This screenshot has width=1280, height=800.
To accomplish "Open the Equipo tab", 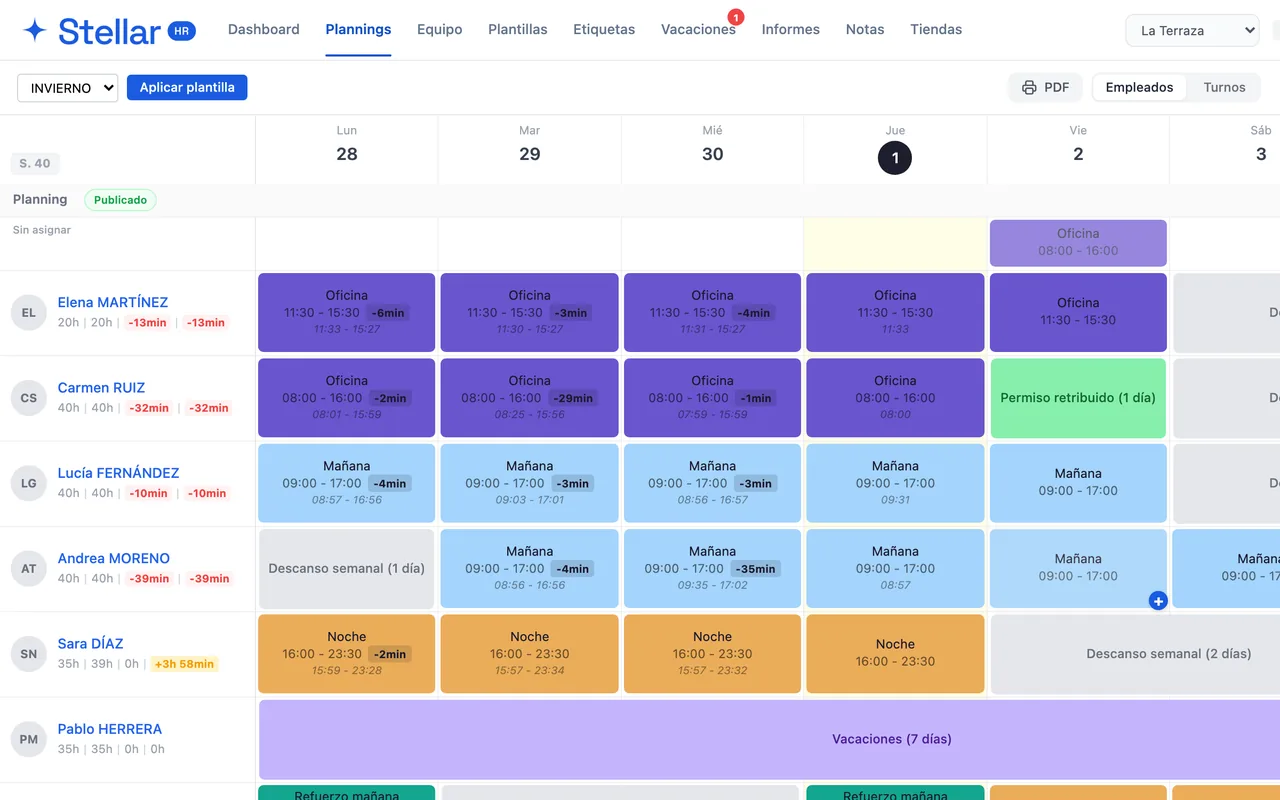I will pyautogui.click(x=440, y=30).
